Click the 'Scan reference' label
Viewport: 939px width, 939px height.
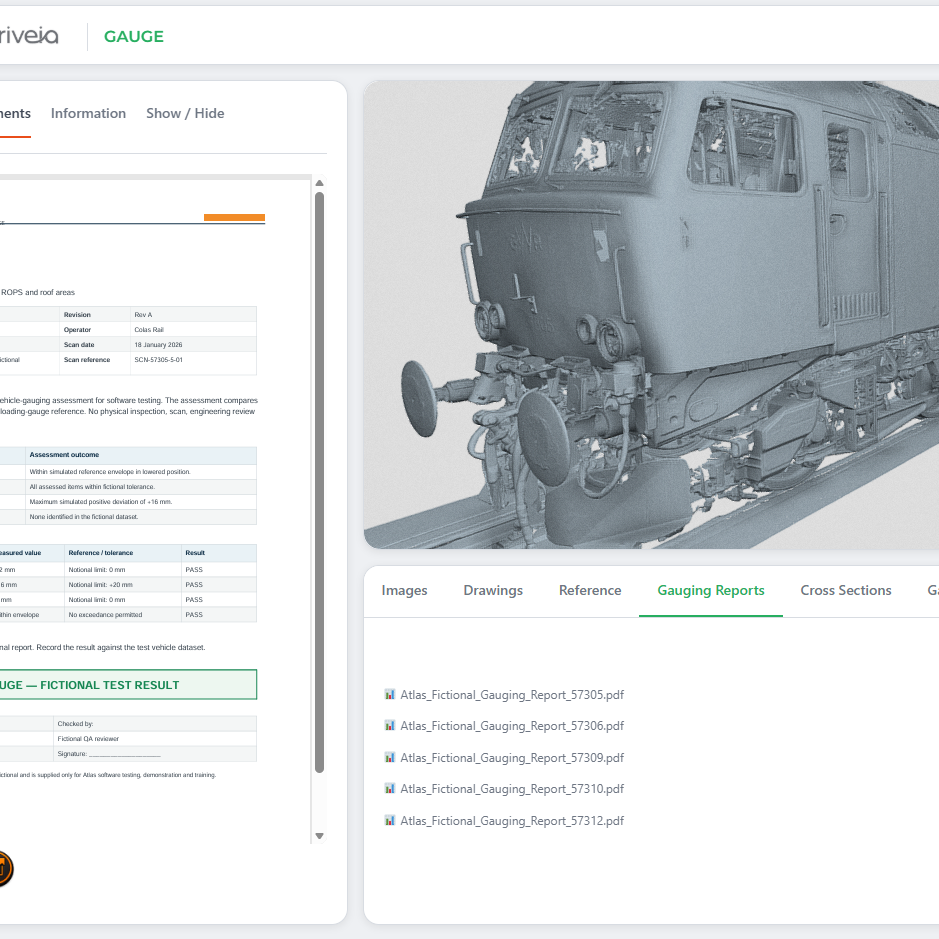tap(87, 360)
